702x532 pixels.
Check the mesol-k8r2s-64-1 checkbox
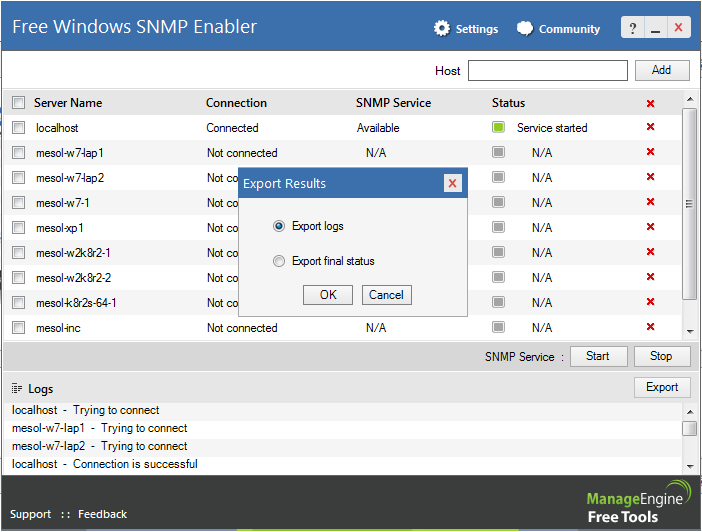(18, 303)
